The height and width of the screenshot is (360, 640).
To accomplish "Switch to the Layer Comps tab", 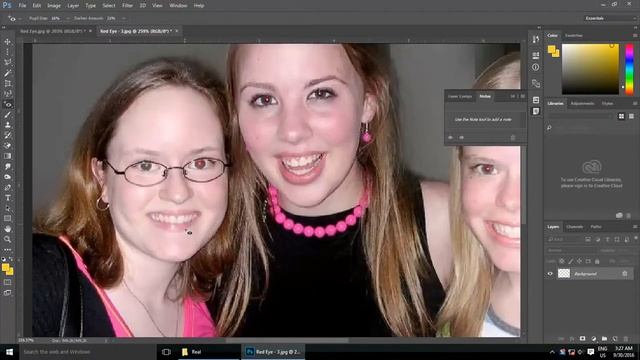I will point(460,96).
